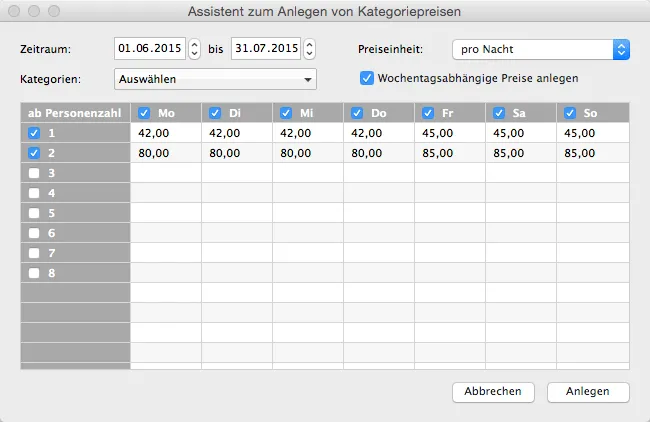The image size is (650, 422).
Task: Open the Preiseinheit pro Nacht dropdown
Action: [x=541, y=49]
